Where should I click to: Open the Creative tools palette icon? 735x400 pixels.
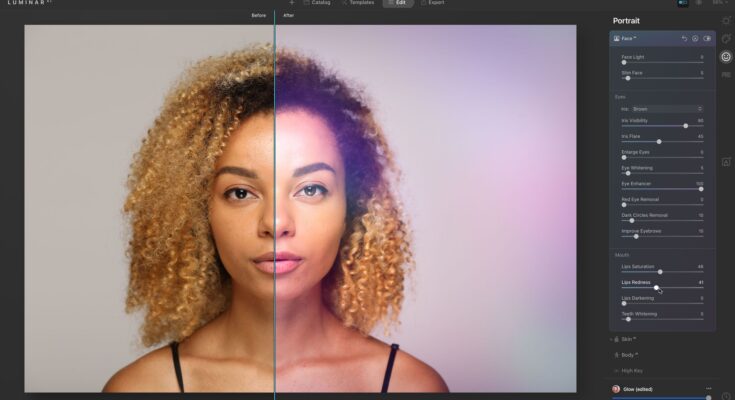726,39
